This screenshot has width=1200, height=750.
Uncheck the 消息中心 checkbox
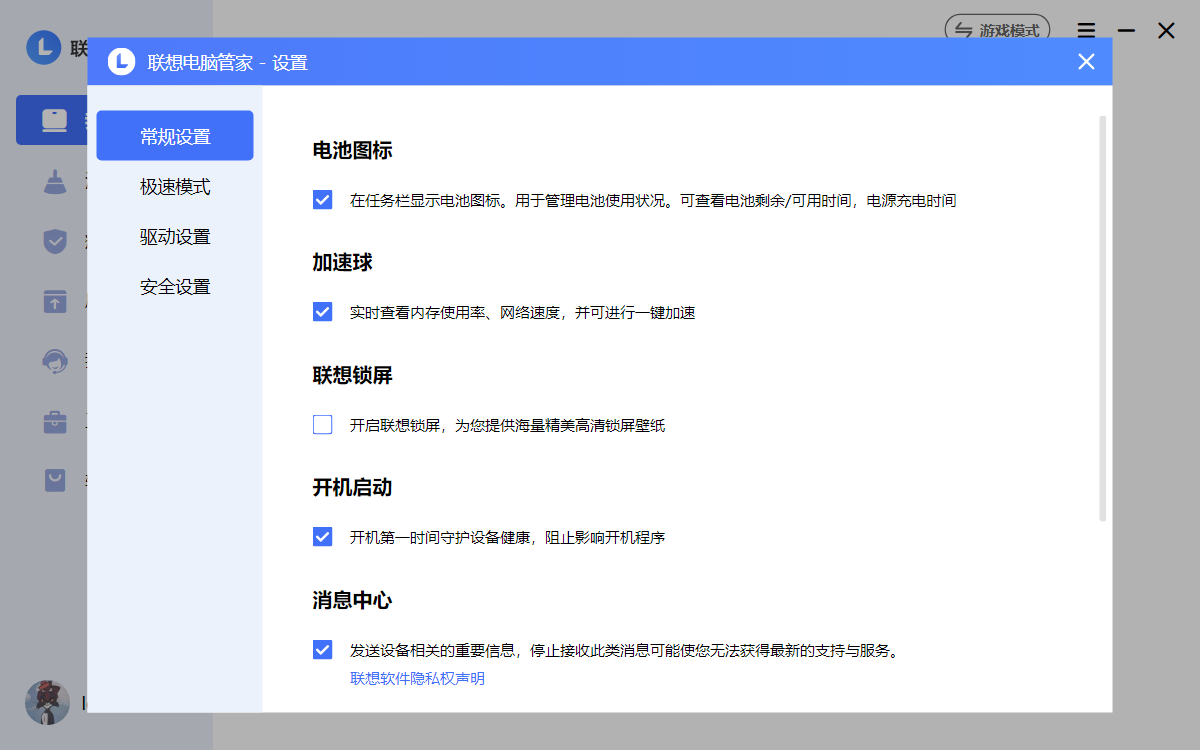pyautogui.click(x=322, y=650)
